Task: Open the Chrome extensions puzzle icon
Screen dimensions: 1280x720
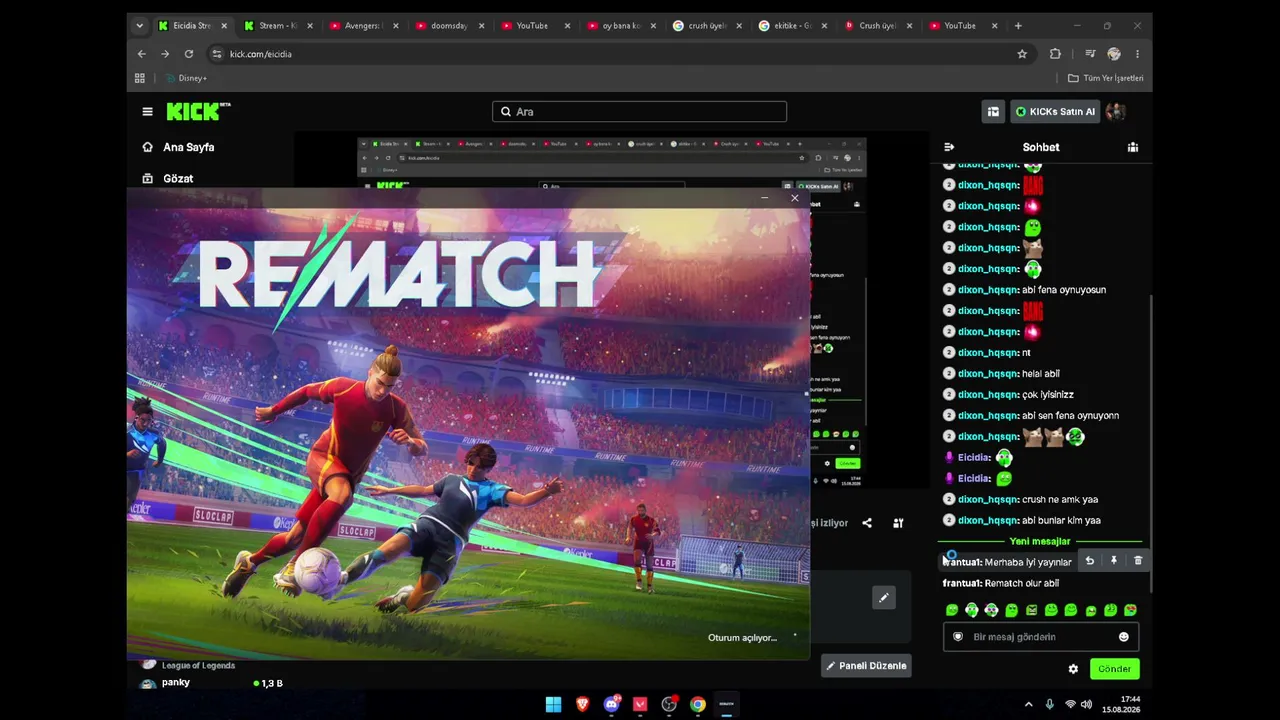Action: pyautogui.click(x=1055, y=54)
